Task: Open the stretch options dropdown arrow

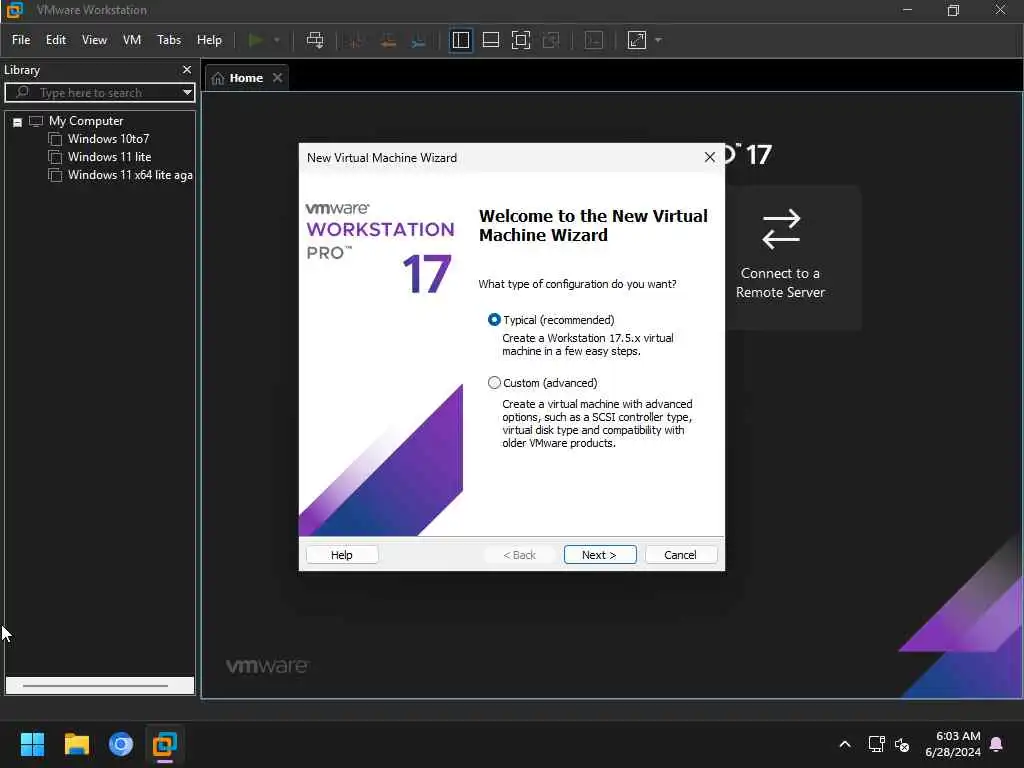Action: click(658, 40)
